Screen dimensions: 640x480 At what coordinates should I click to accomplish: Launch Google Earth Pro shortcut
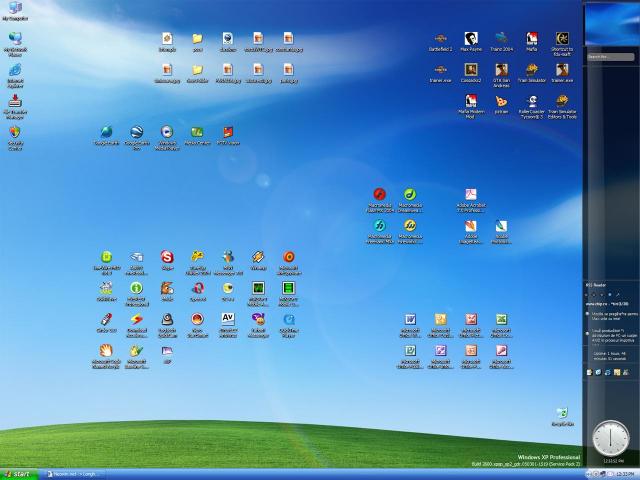pos(137,138)
